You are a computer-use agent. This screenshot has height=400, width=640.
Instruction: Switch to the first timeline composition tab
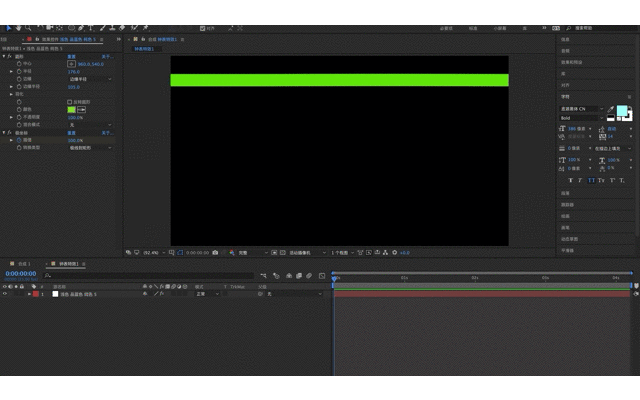(x=21, y=264)
